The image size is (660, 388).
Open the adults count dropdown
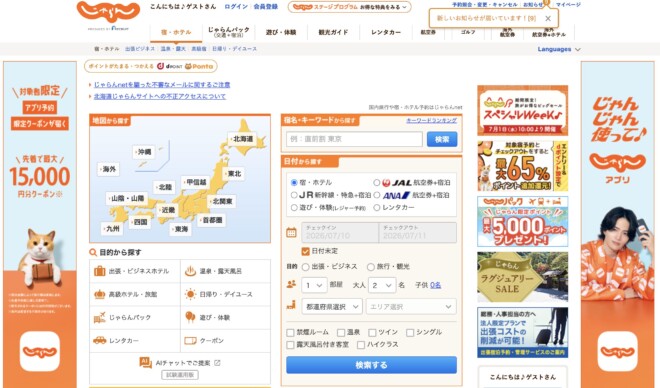pyautogui.click(x=382, y=285)
